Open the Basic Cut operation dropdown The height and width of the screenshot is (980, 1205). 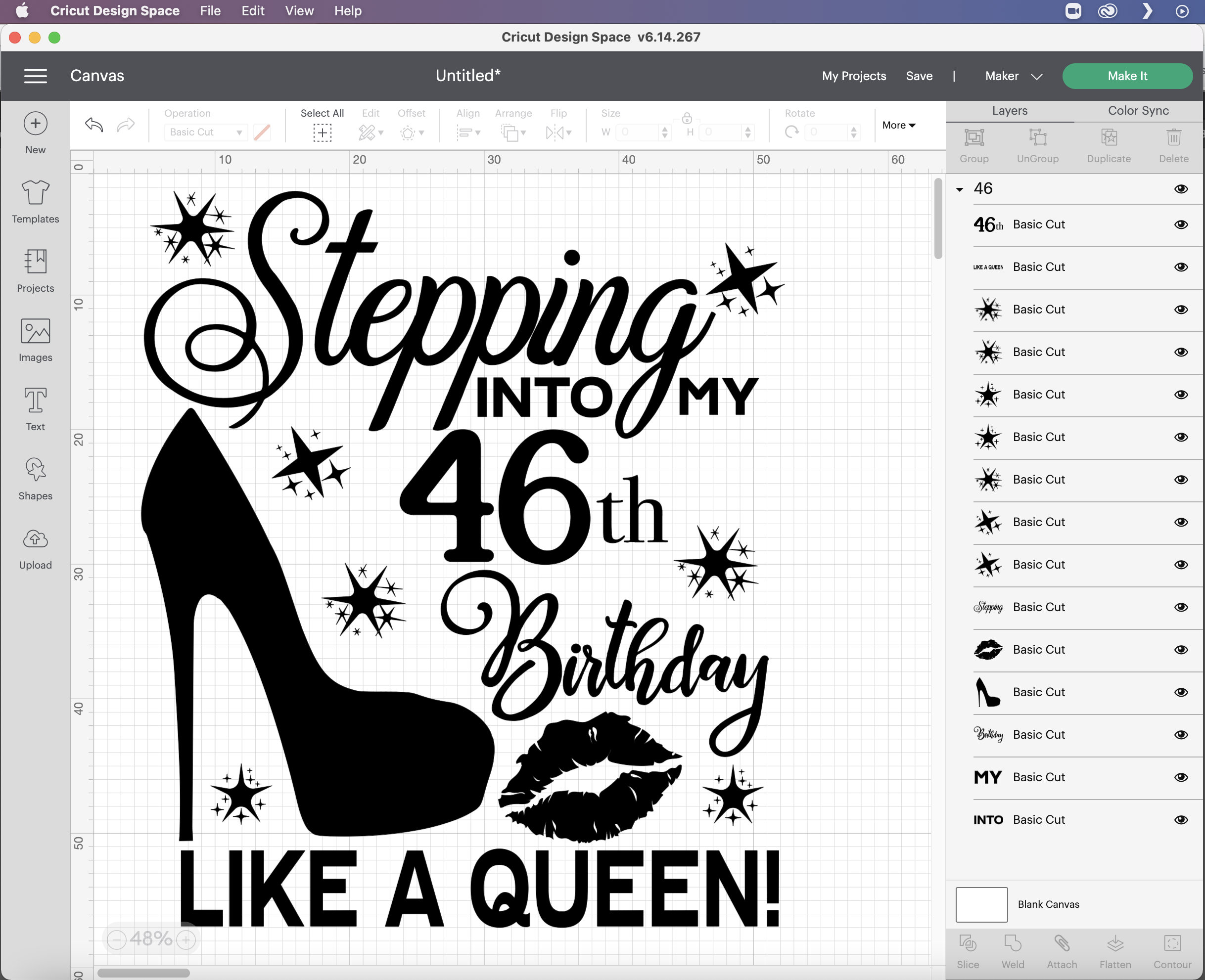coord(206,132)
